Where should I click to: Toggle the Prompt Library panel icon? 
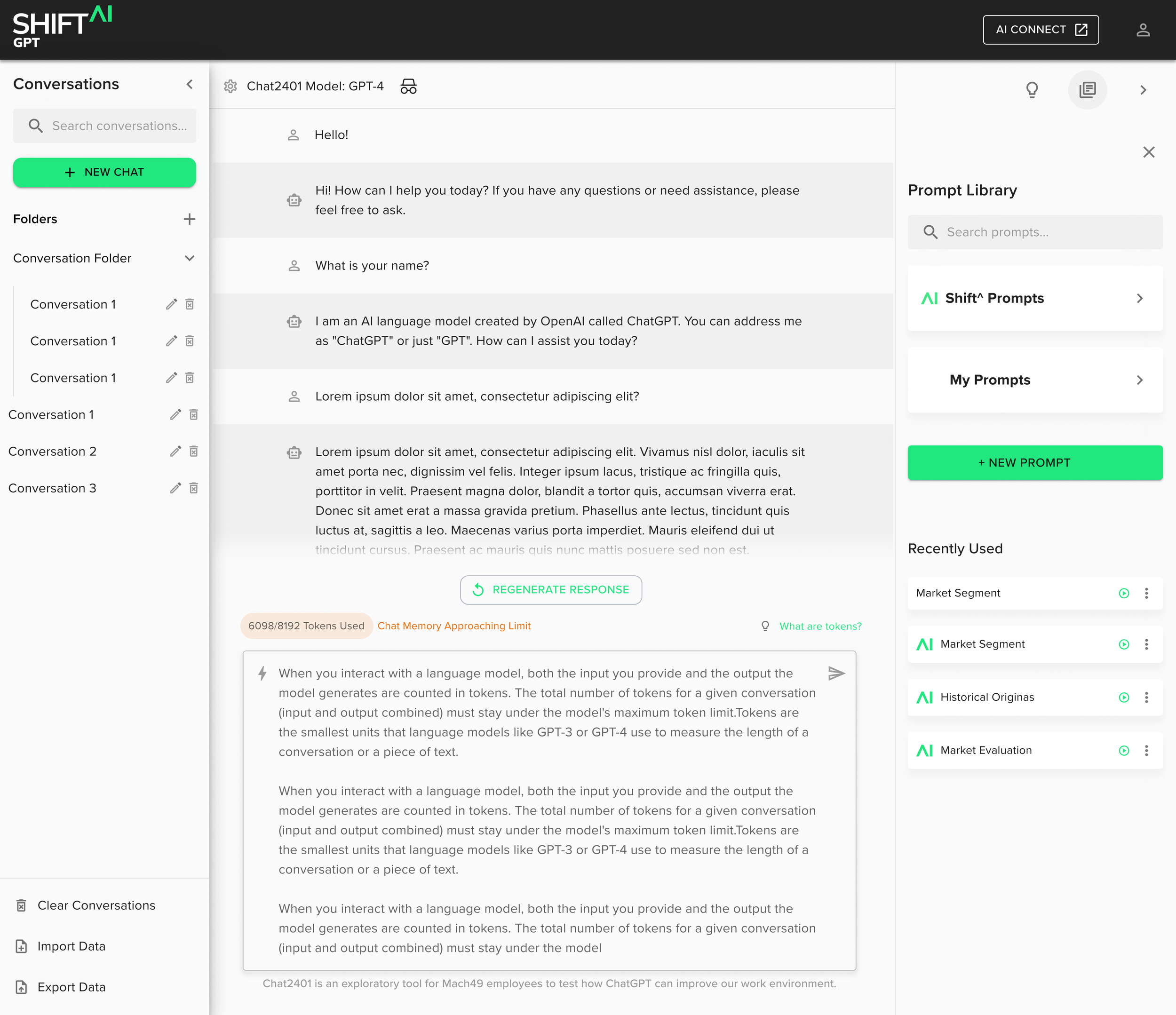coord(1087,90)
